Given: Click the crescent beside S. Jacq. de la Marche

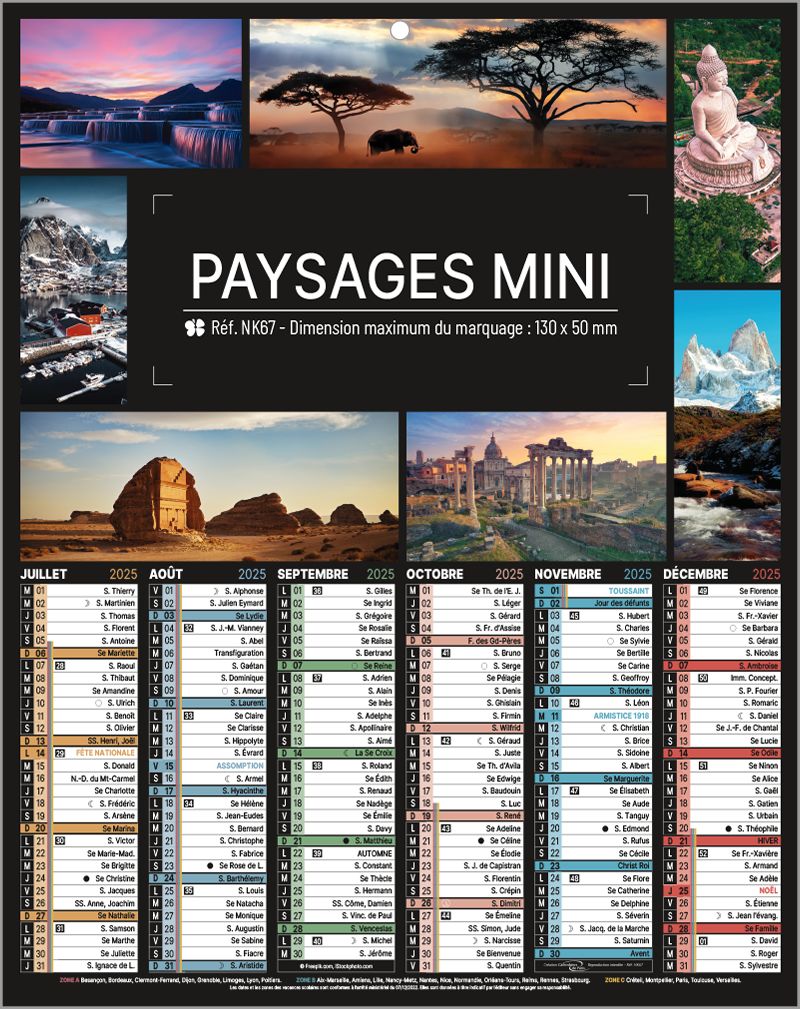Looking at the screenshot, I should click(x=571, y=929).
